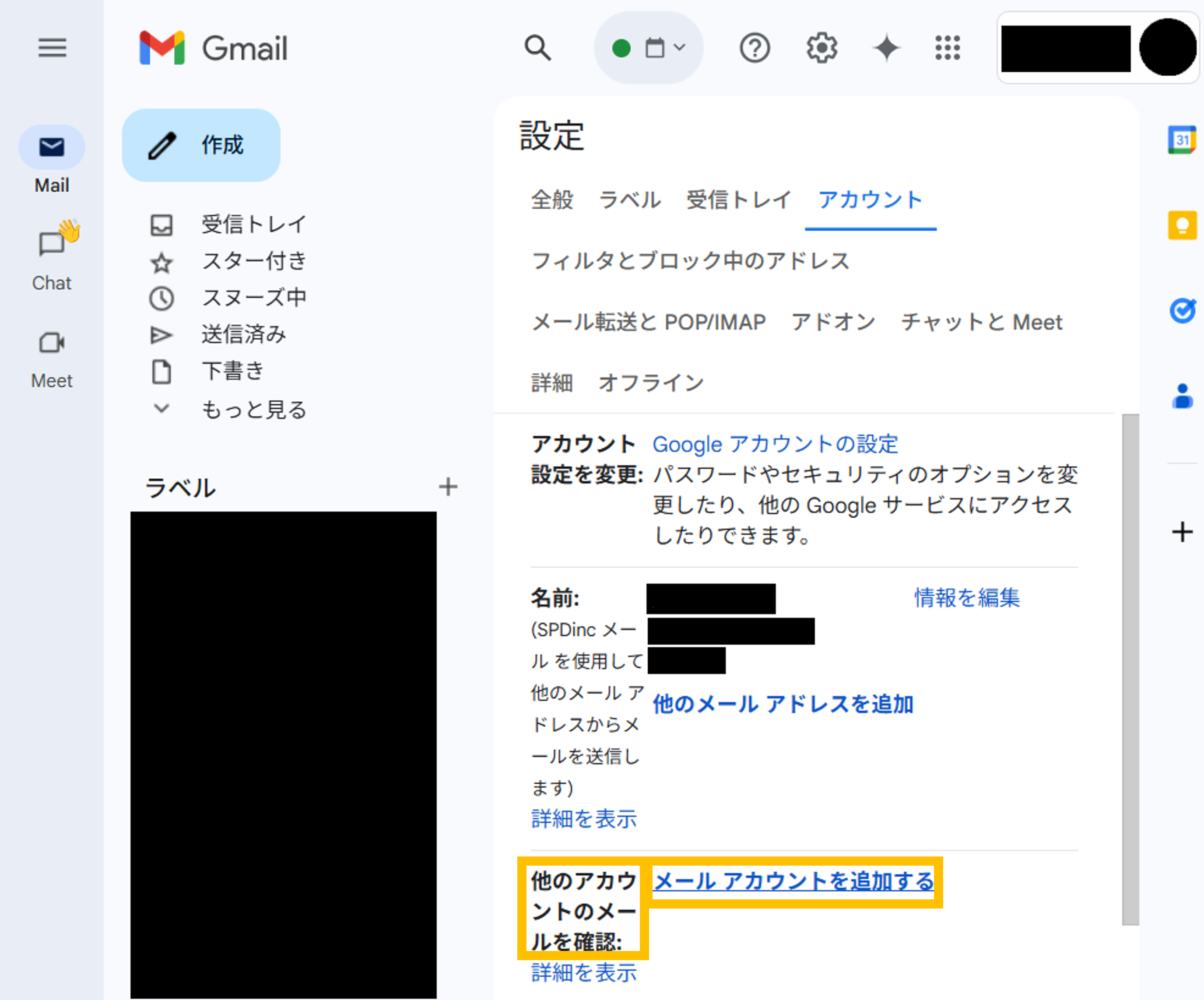
Task: Click 詳細を表示 under 名前 section
Action: [x=584, y=819]
